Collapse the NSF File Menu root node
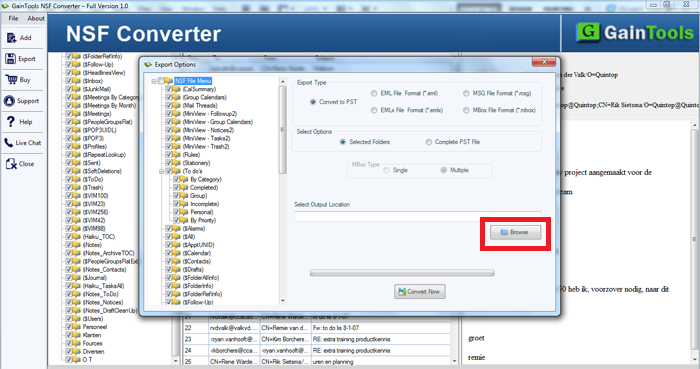The image size is (700, 369). pyautogui.click(x=154, y=81)
